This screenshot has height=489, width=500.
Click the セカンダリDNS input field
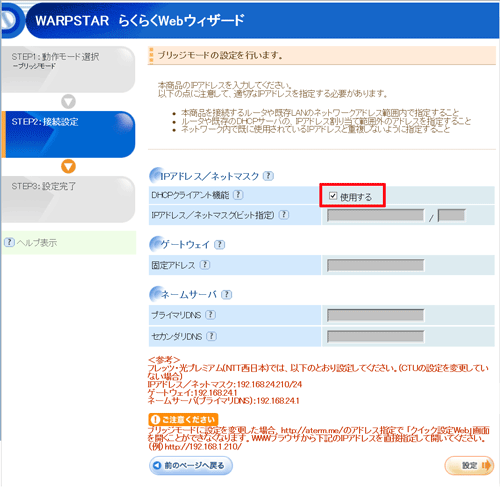(375, 336)
